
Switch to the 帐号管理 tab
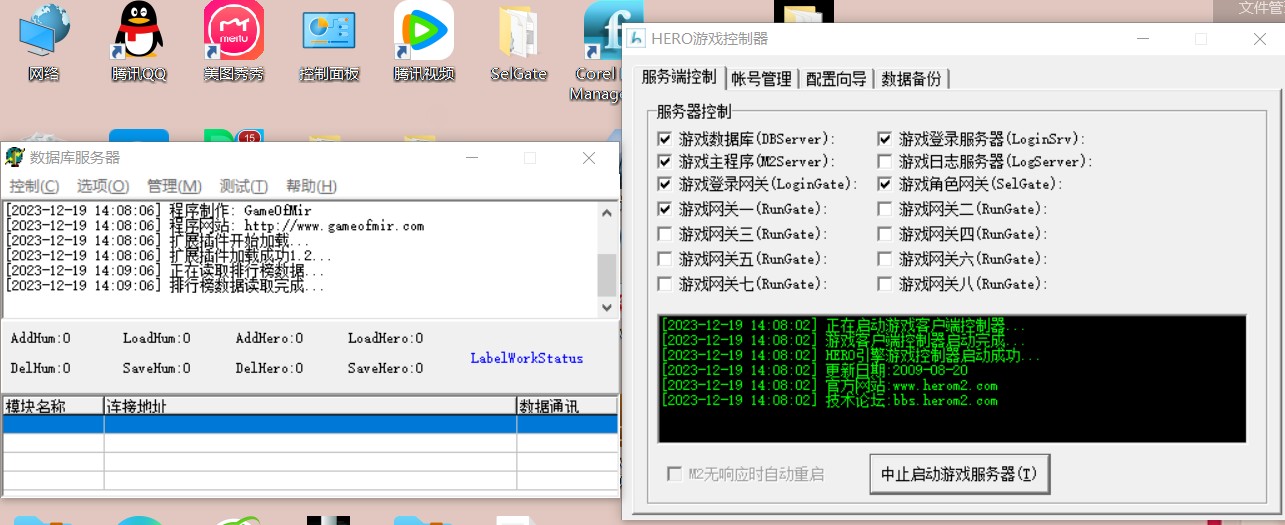761,79
